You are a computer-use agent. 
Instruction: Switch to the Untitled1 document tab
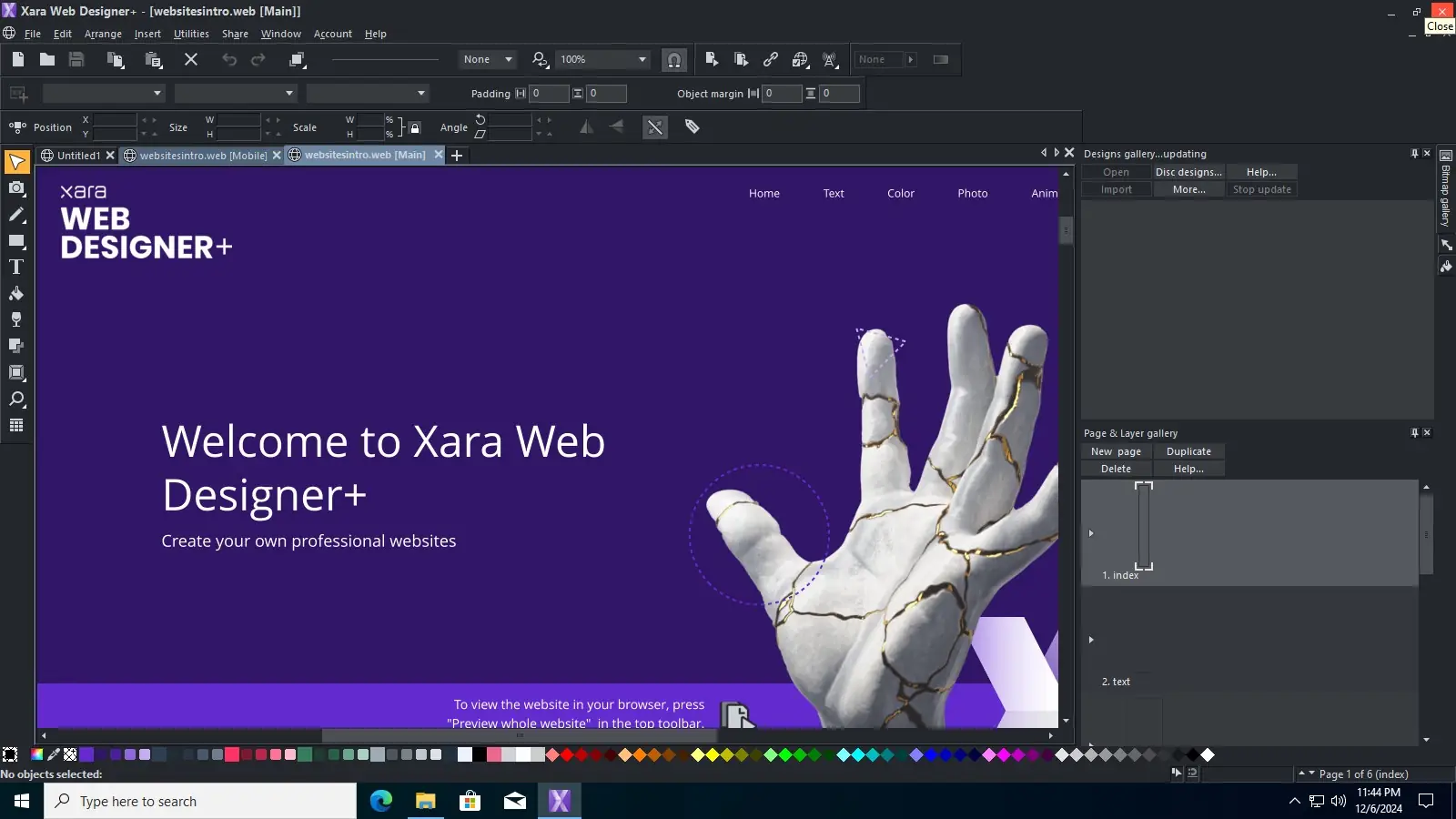point(78,156)
